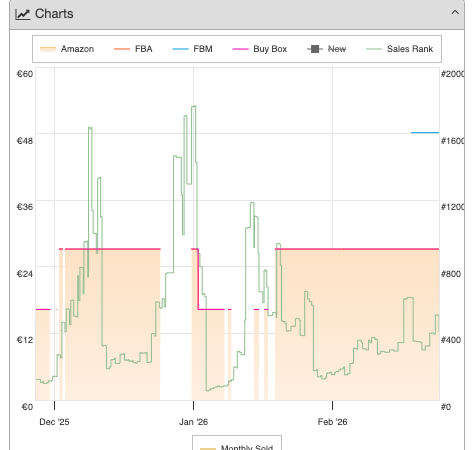
Task: Click the Dec '25 axis label
Action: coord(54,422)
